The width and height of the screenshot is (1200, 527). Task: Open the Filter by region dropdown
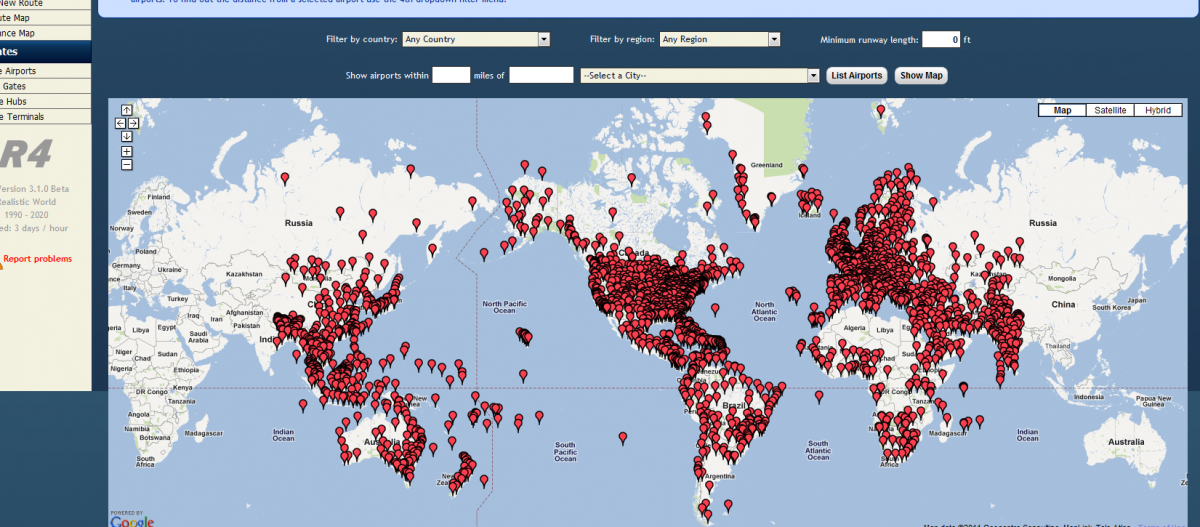pyautogui.click(x=720, y=39)
